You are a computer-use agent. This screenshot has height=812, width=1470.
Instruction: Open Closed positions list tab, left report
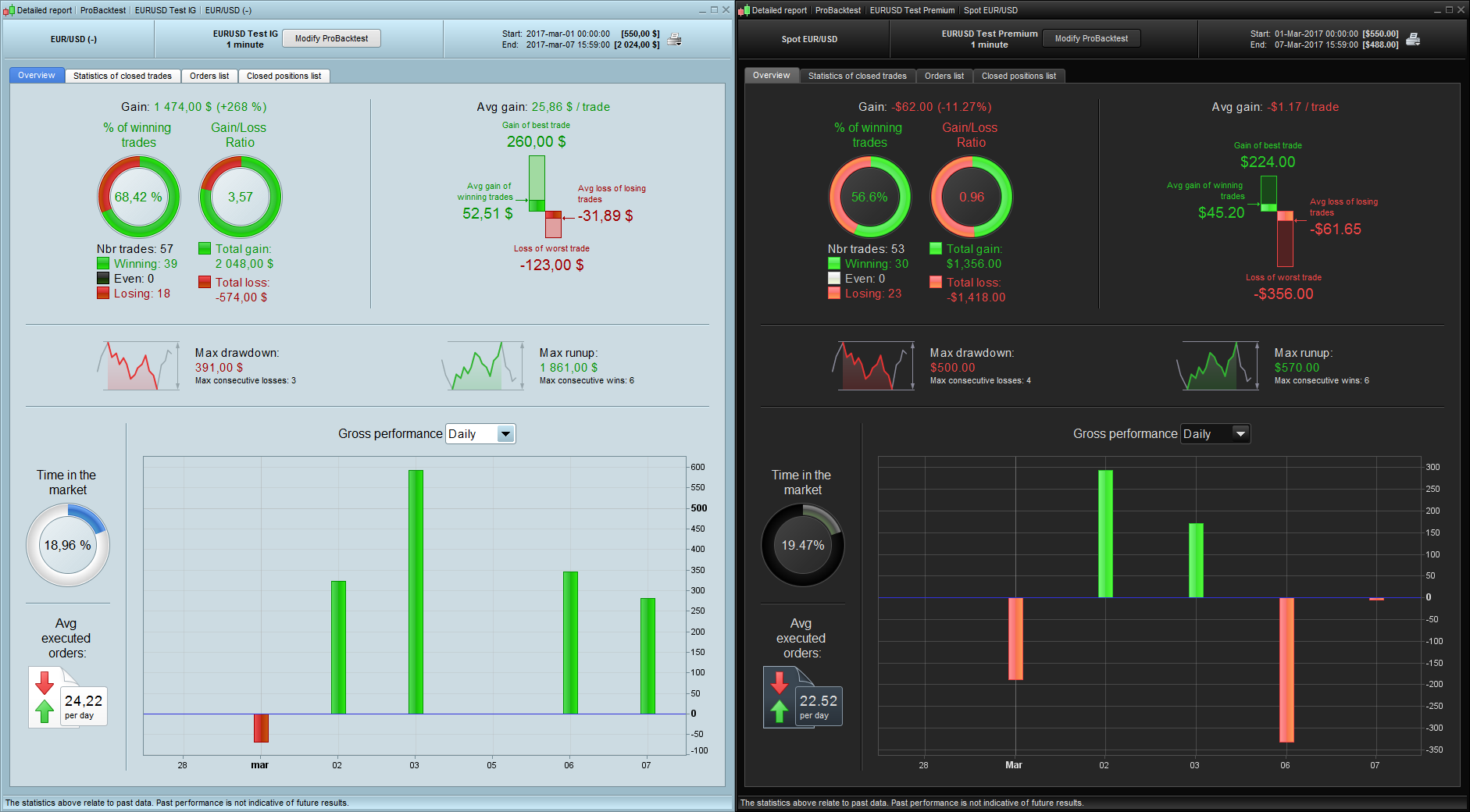click(x=284, y=76)
